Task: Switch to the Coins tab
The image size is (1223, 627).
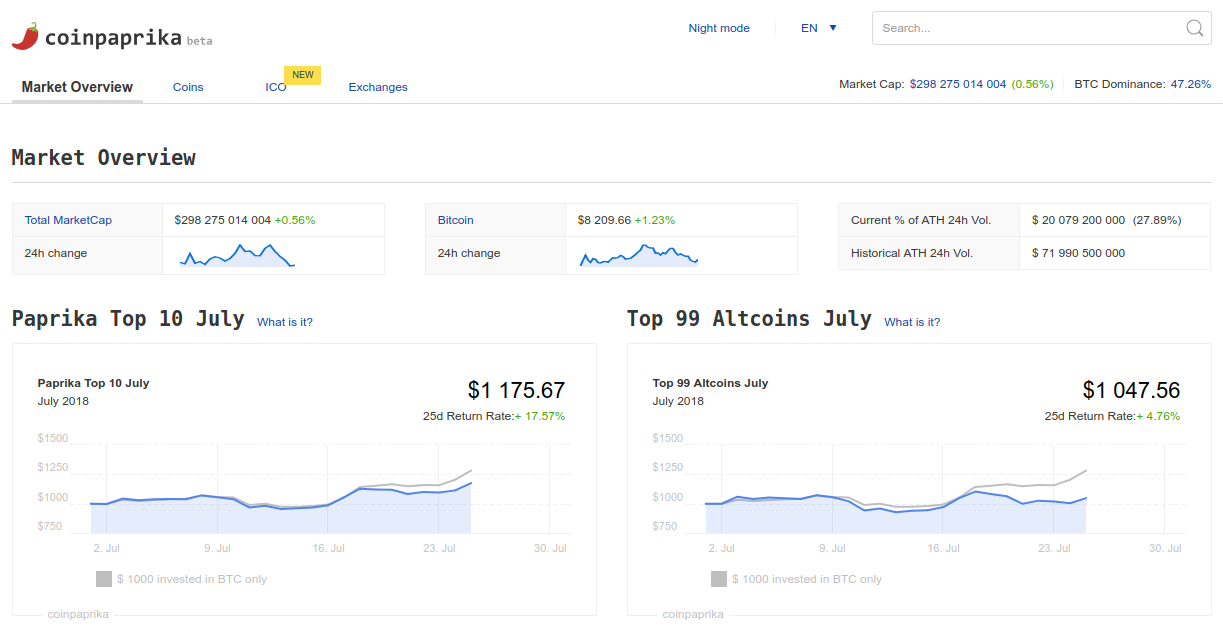Action: (x=188, y=87)
